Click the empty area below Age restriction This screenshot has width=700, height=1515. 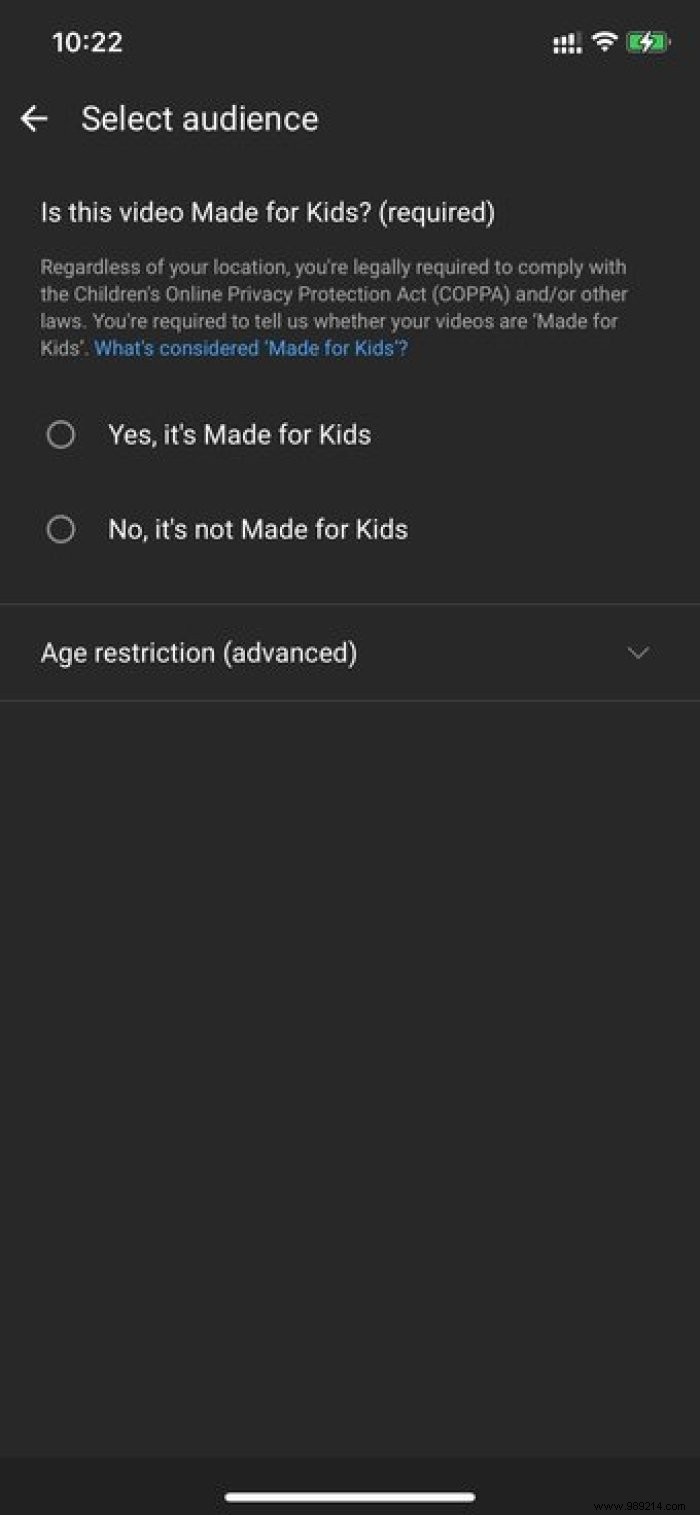click(350, 1000)
